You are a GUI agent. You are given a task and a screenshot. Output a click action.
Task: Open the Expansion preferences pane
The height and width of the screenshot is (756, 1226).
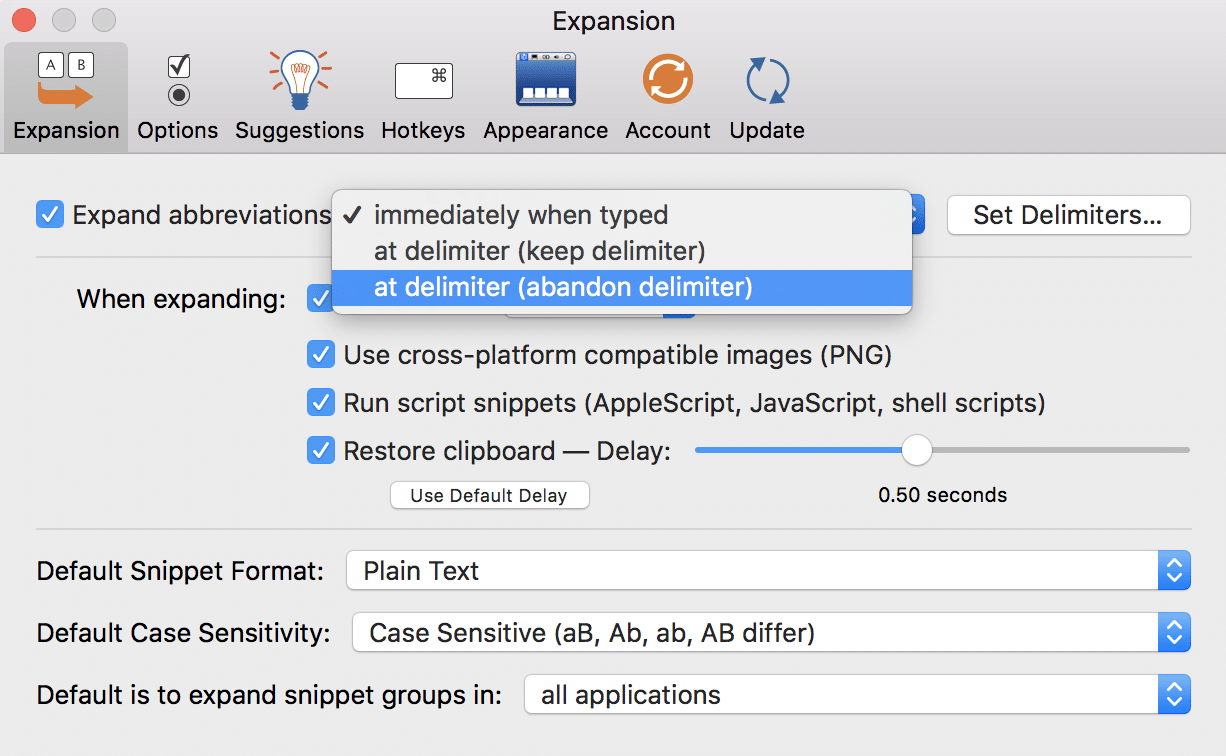(x=66, y=97)
